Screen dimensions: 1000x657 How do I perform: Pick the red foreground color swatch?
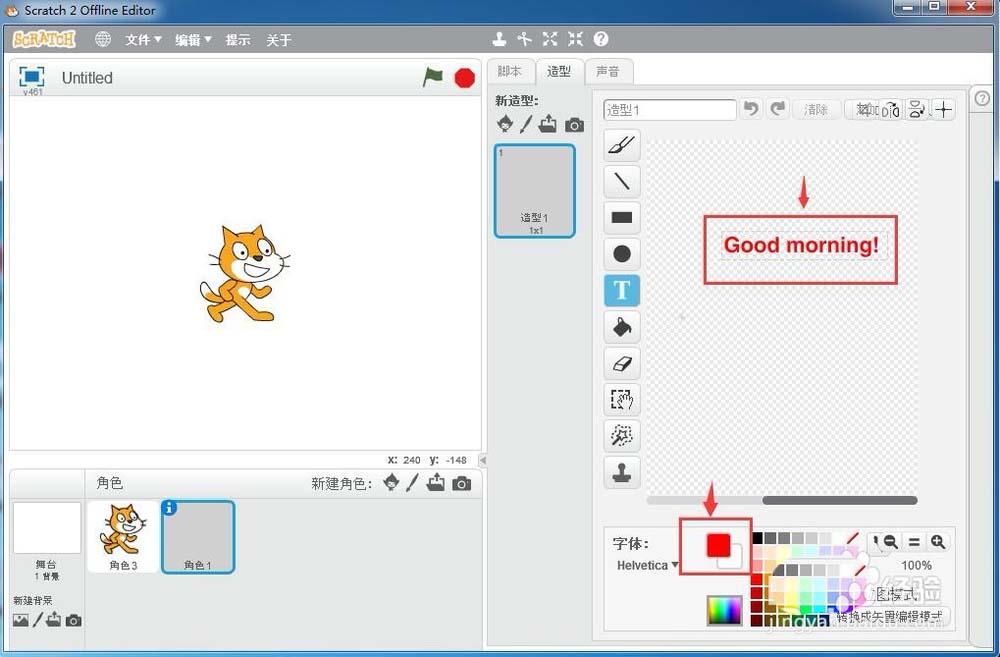point(718,545)
